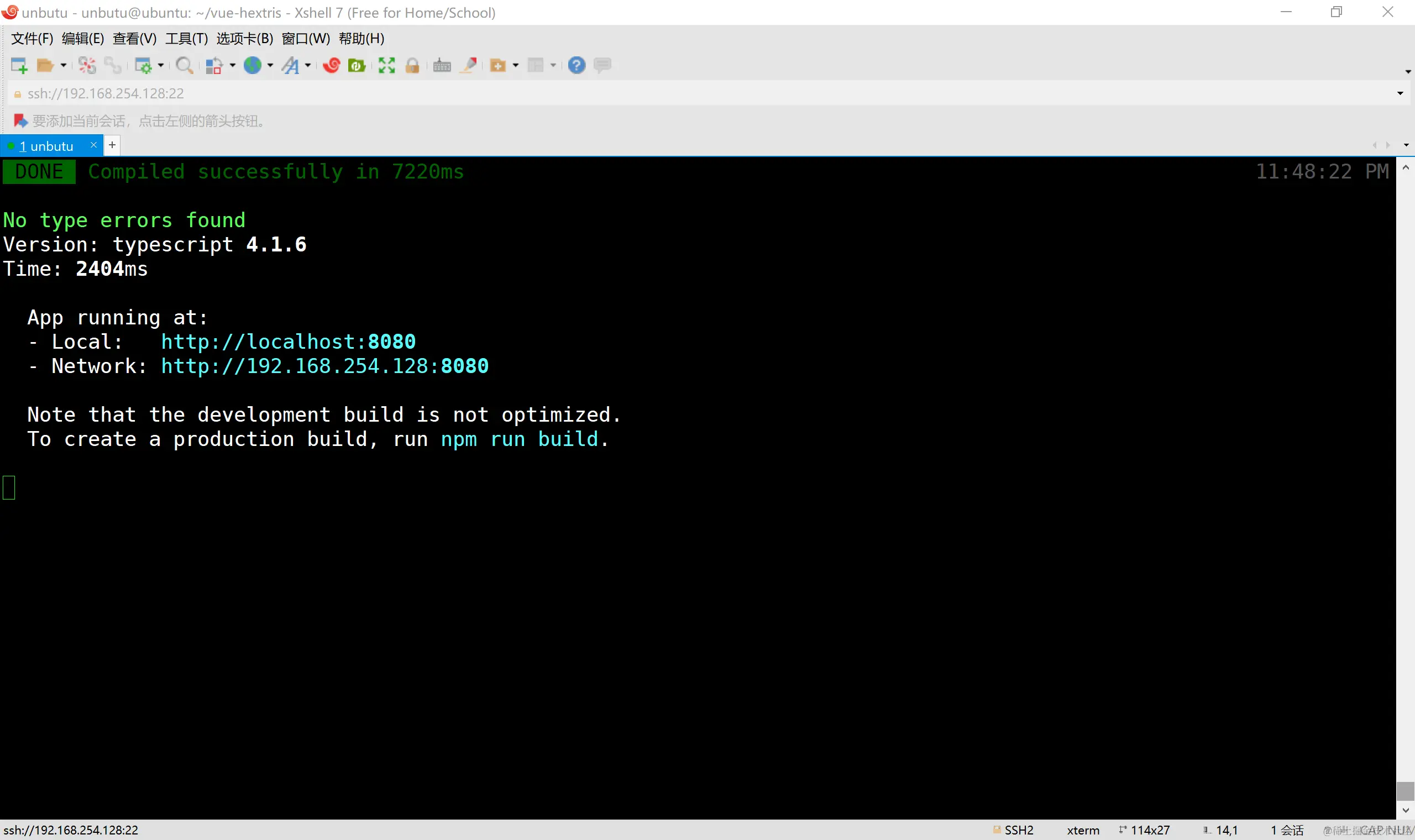Open the address bar dropdown arrow
This screenshot has width=1415, height=840.
(x=1400, y=93)
